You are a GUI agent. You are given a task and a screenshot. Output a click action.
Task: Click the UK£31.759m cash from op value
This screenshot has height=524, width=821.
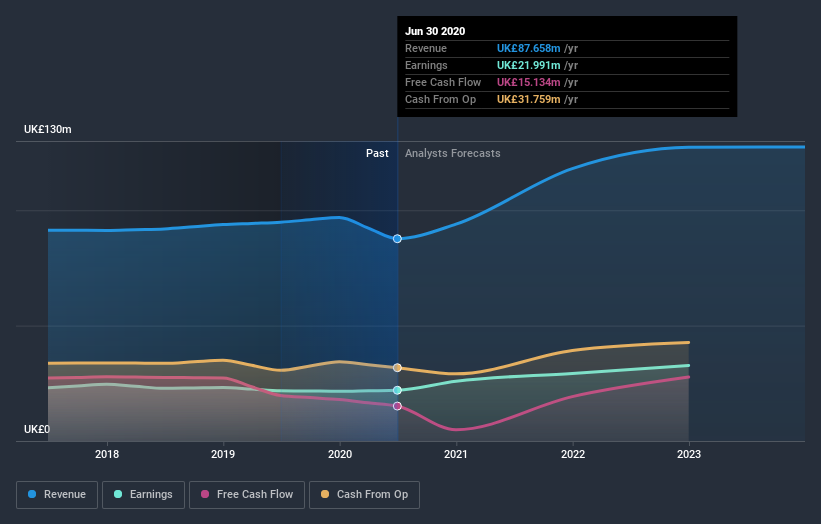[528, 99]
